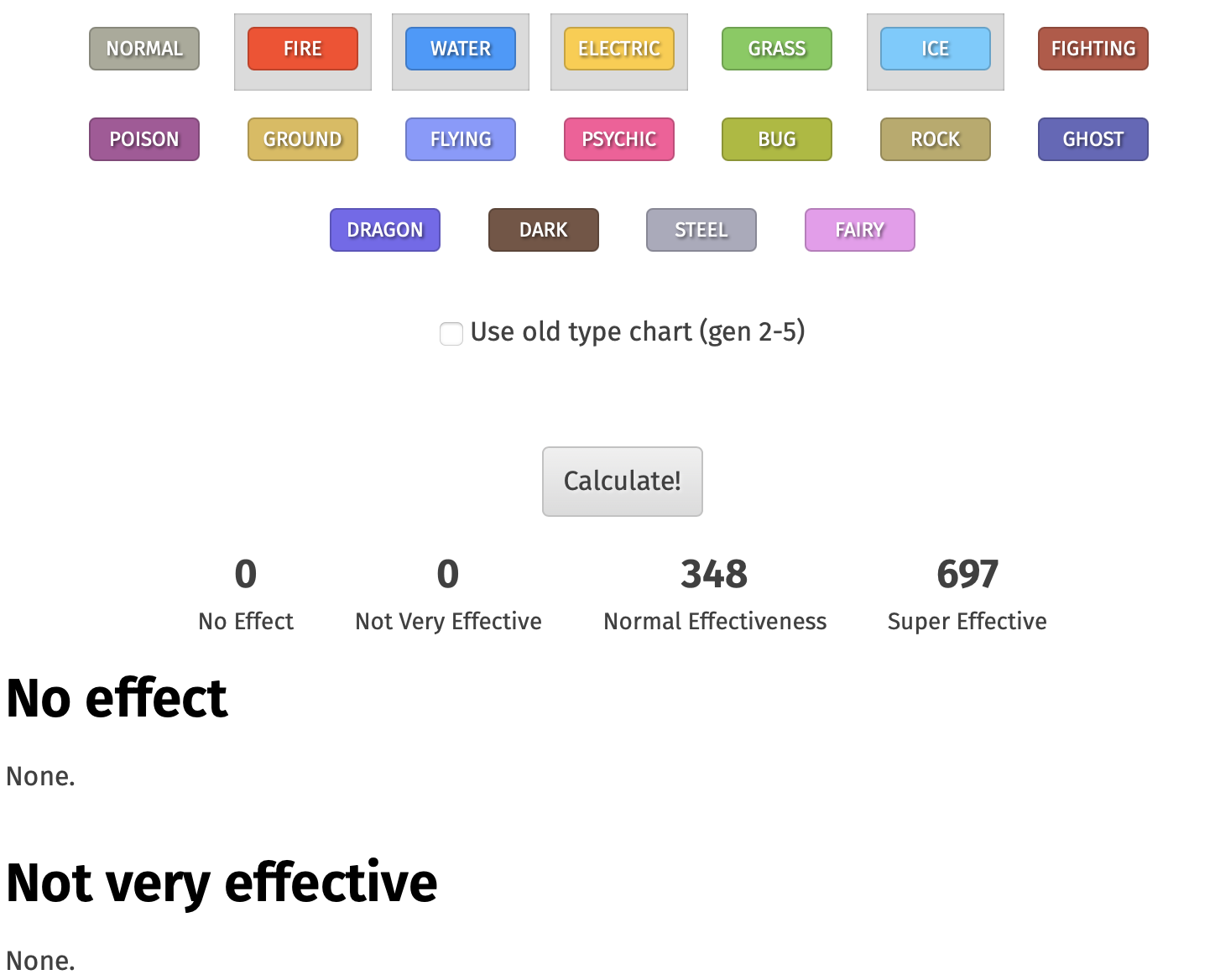Enable the Steel type button
1215x980 pixels.
(701, 230)
